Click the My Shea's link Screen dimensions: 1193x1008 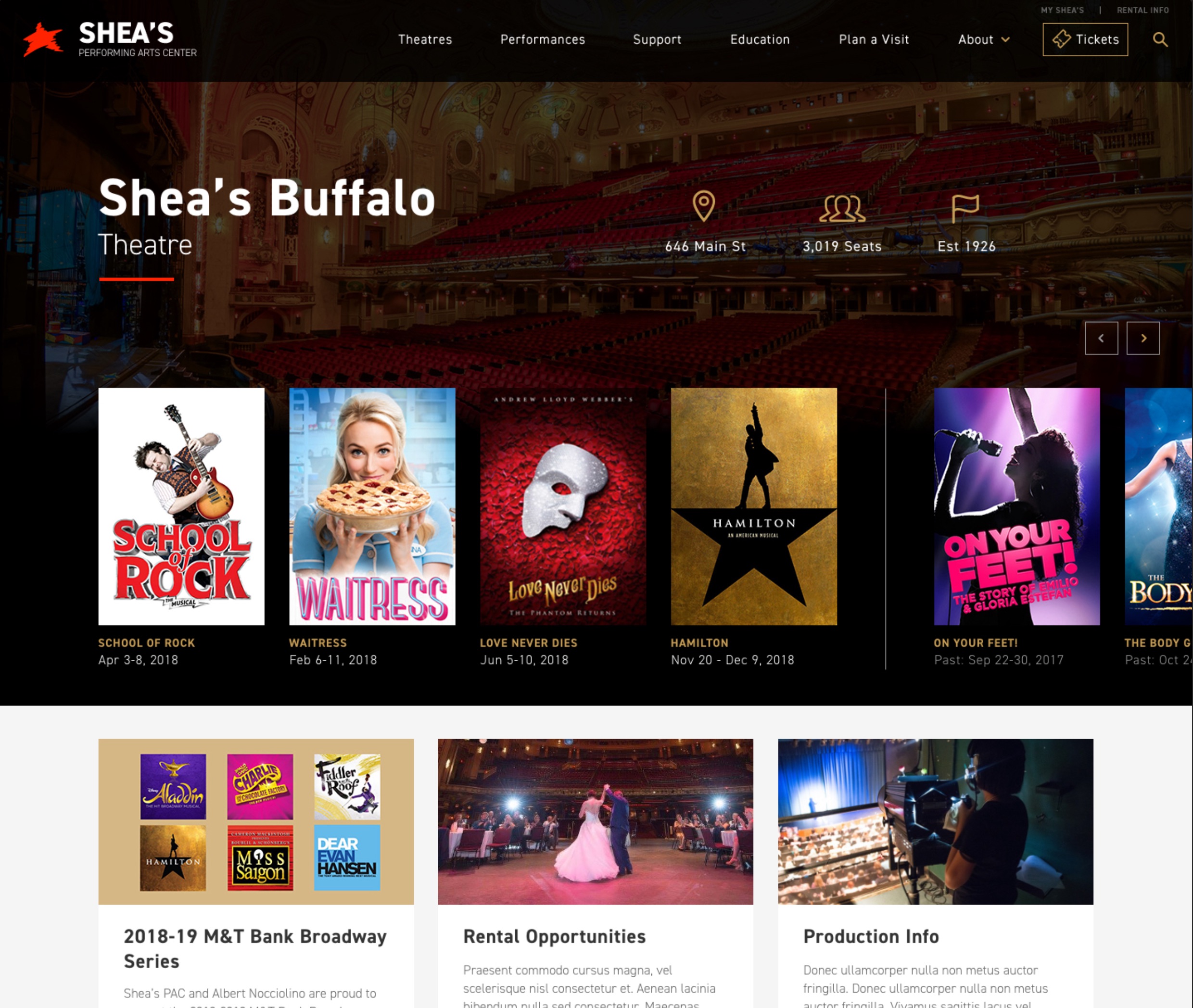(x=1062, y=10)
